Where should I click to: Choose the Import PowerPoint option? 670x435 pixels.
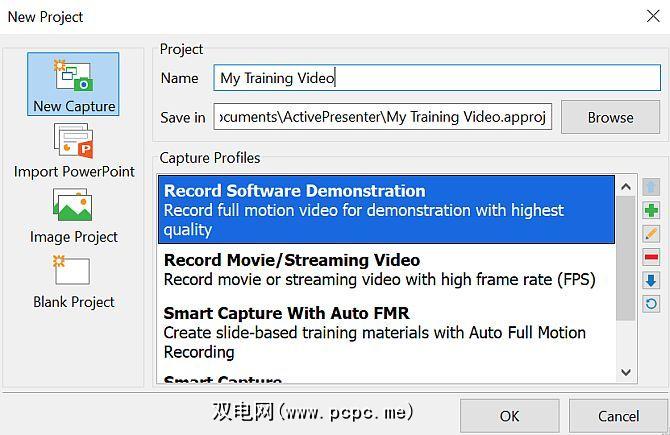point(74,151)
